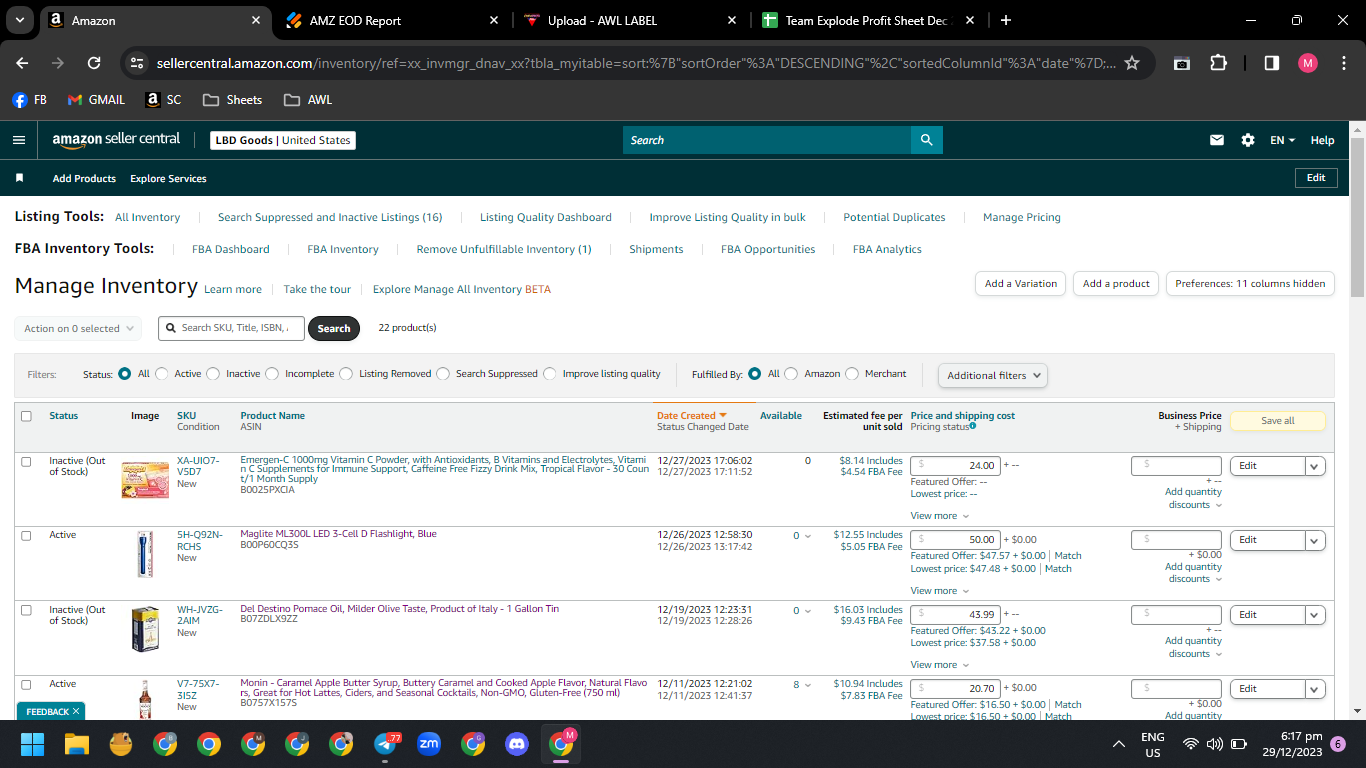The width and height of the screenshot is (1366, 768).
Task: Click the bookmark flag icon beside Add Products
Action: click(19, 178)
